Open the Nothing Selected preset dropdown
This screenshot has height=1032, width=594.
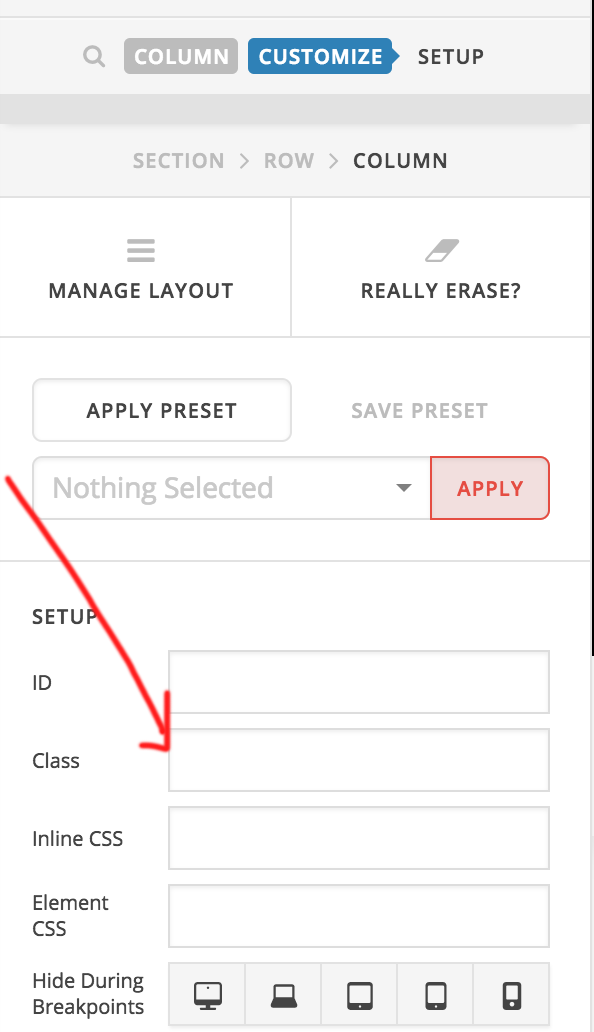click(232, 488)
